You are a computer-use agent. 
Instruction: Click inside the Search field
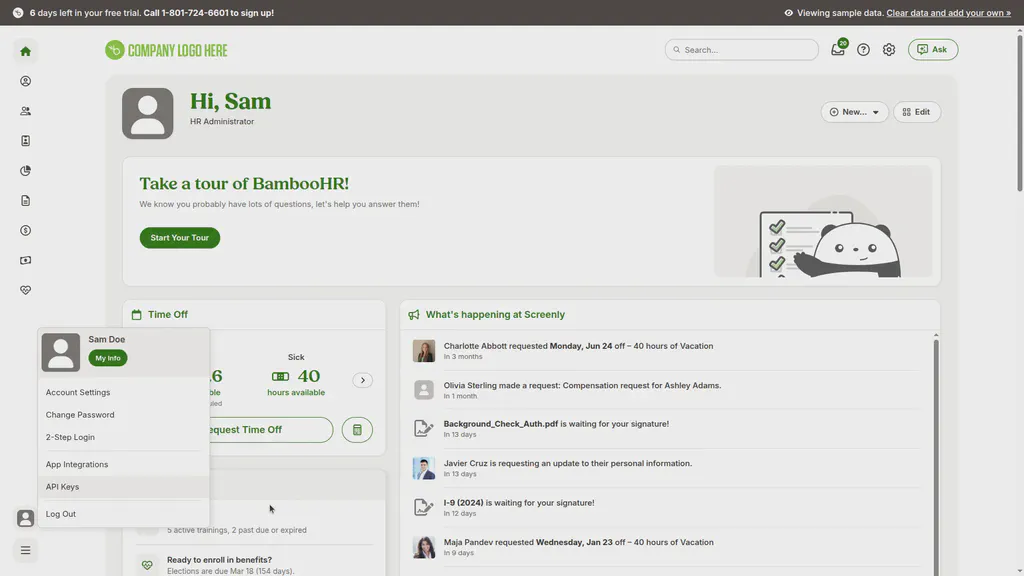coord(741,48)
